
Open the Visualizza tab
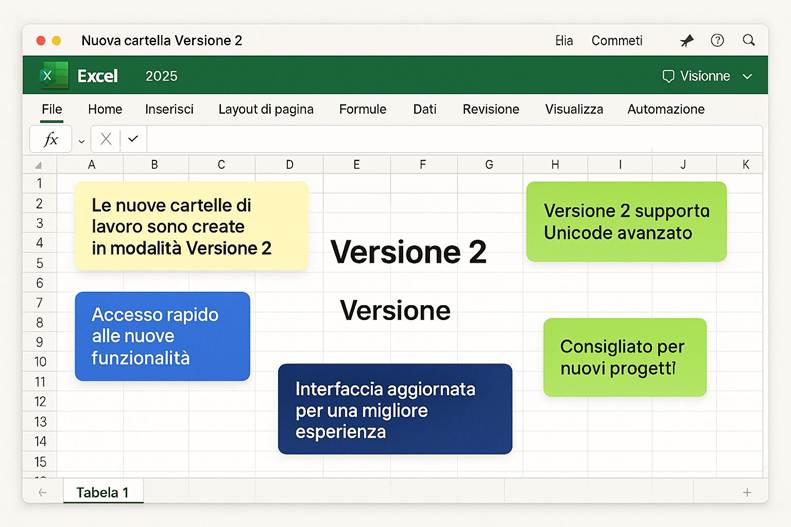(x=574, y=109)
